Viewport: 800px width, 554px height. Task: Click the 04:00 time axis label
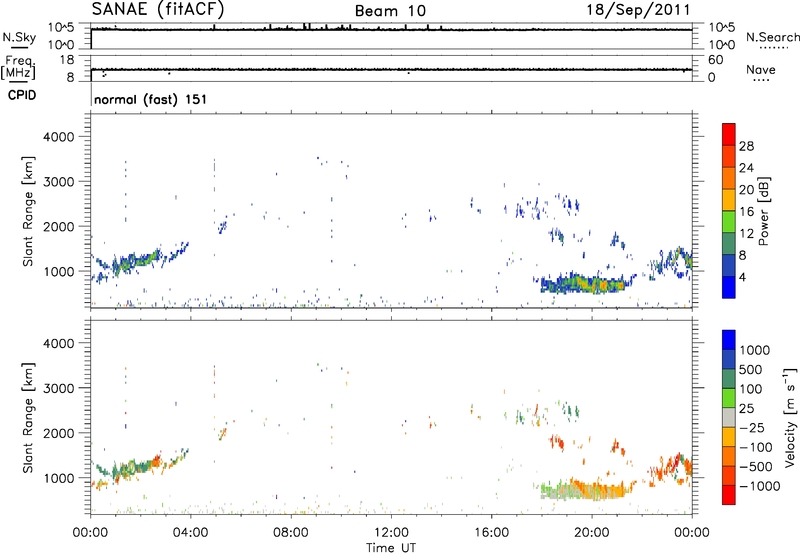pyautogui.click(x=190, y=533)
